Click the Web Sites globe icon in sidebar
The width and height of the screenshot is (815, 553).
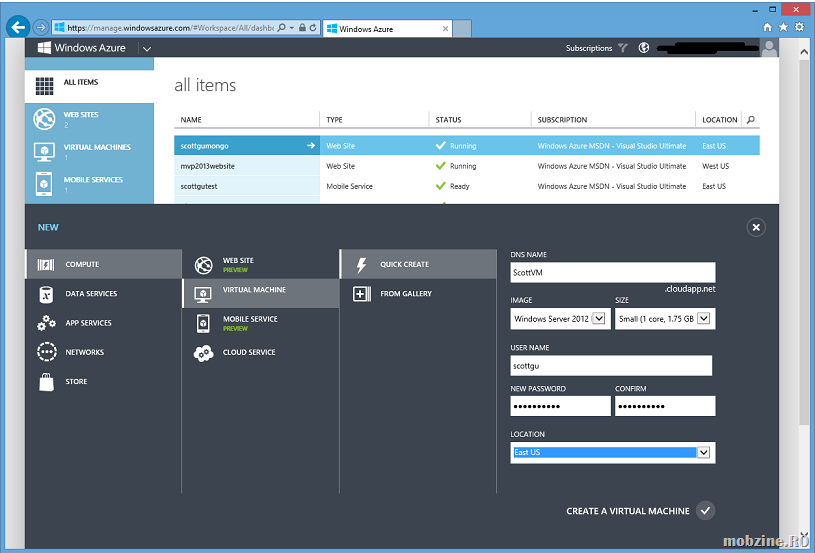(44, 119)
